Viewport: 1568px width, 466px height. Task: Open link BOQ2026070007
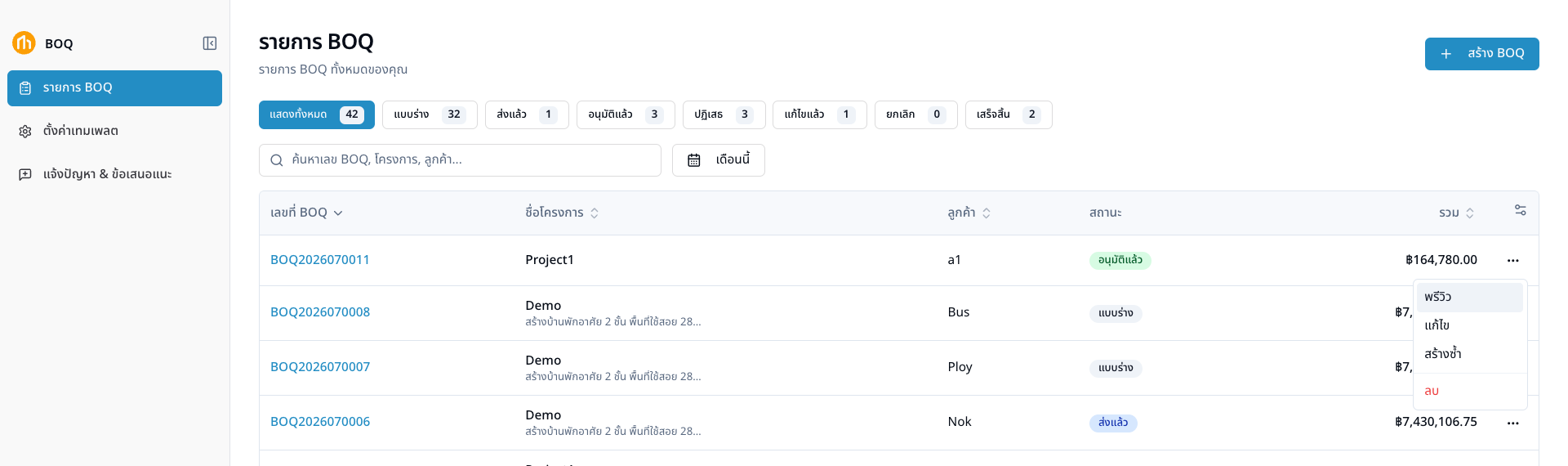[320, 367]
